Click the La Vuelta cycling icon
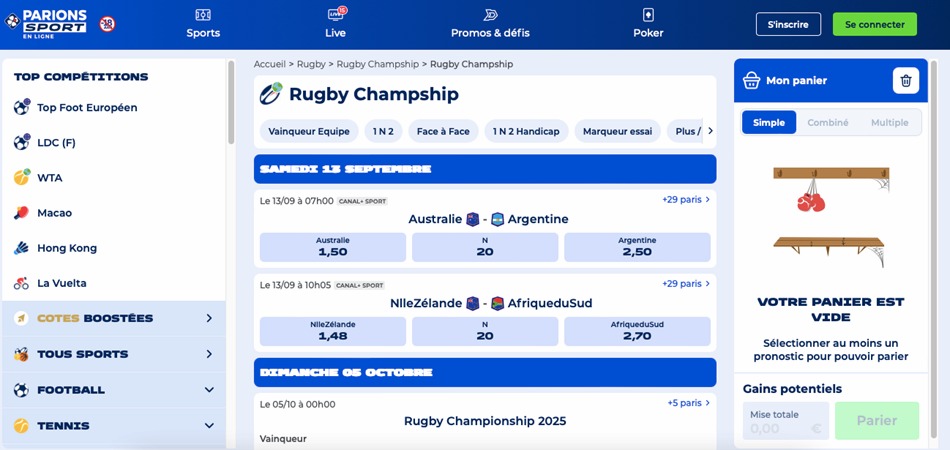 click(22, 283)
